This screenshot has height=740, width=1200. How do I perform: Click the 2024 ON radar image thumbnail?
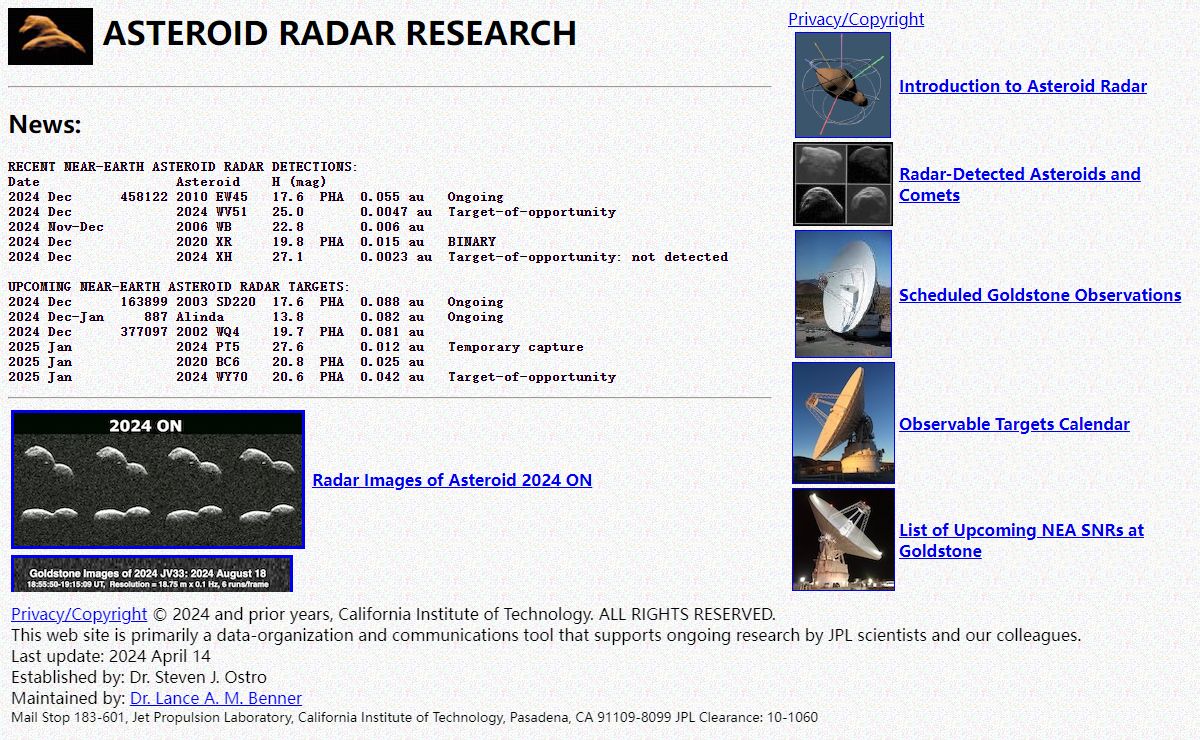pos(157,479)
